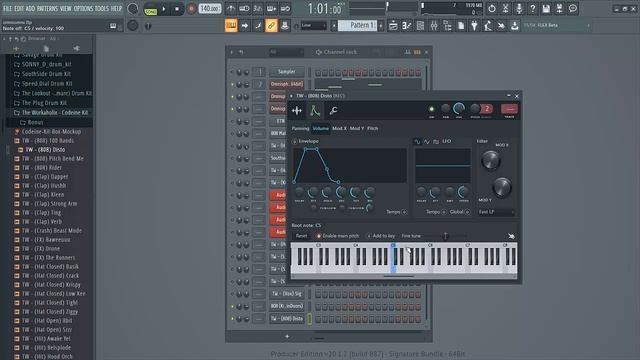The width and height of the screenshot is (640, 360).
Task: Select the Sampler channel button
Action: pos(287,72)
